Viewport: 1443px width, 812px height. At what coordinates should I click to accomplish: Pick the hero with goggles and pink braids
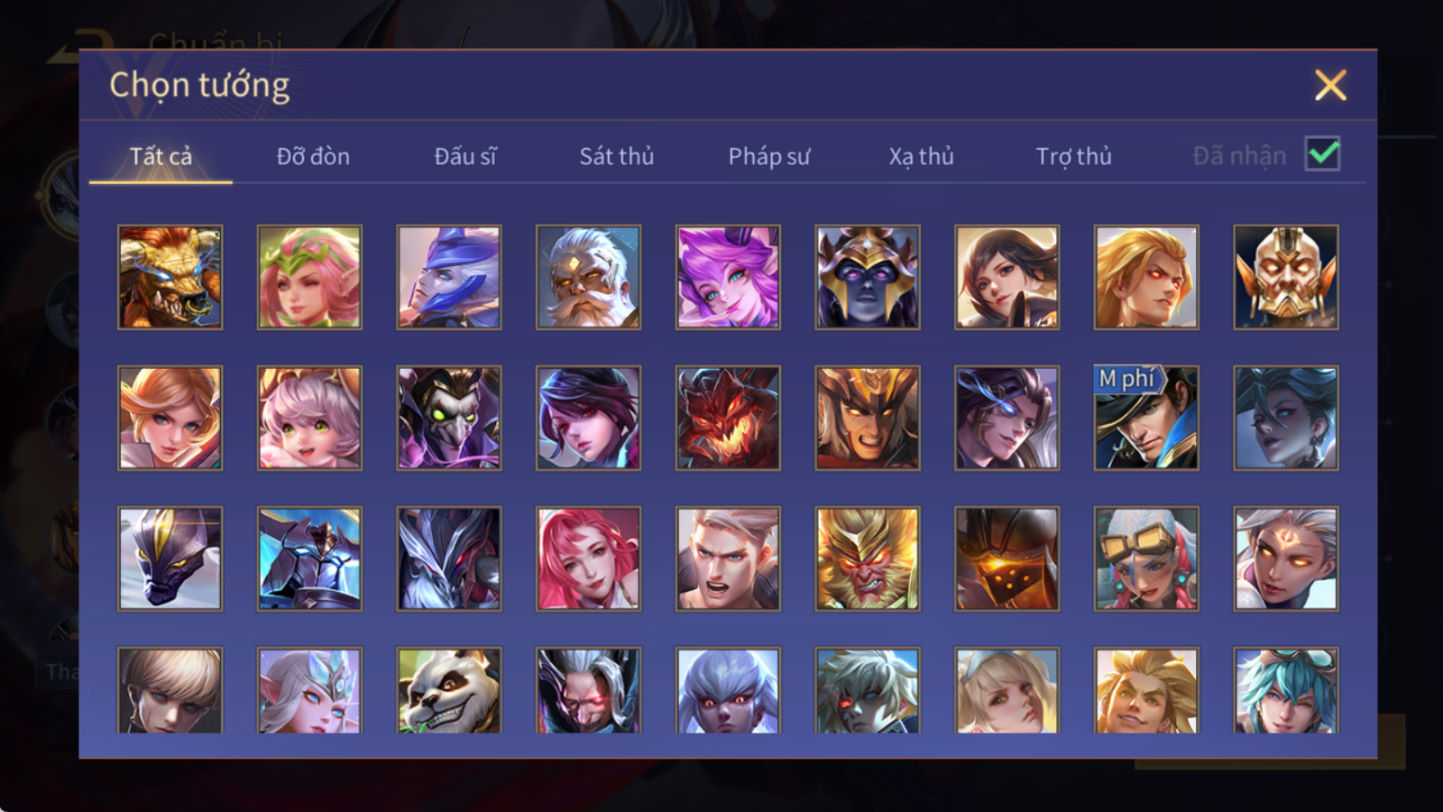[1146, 558]
